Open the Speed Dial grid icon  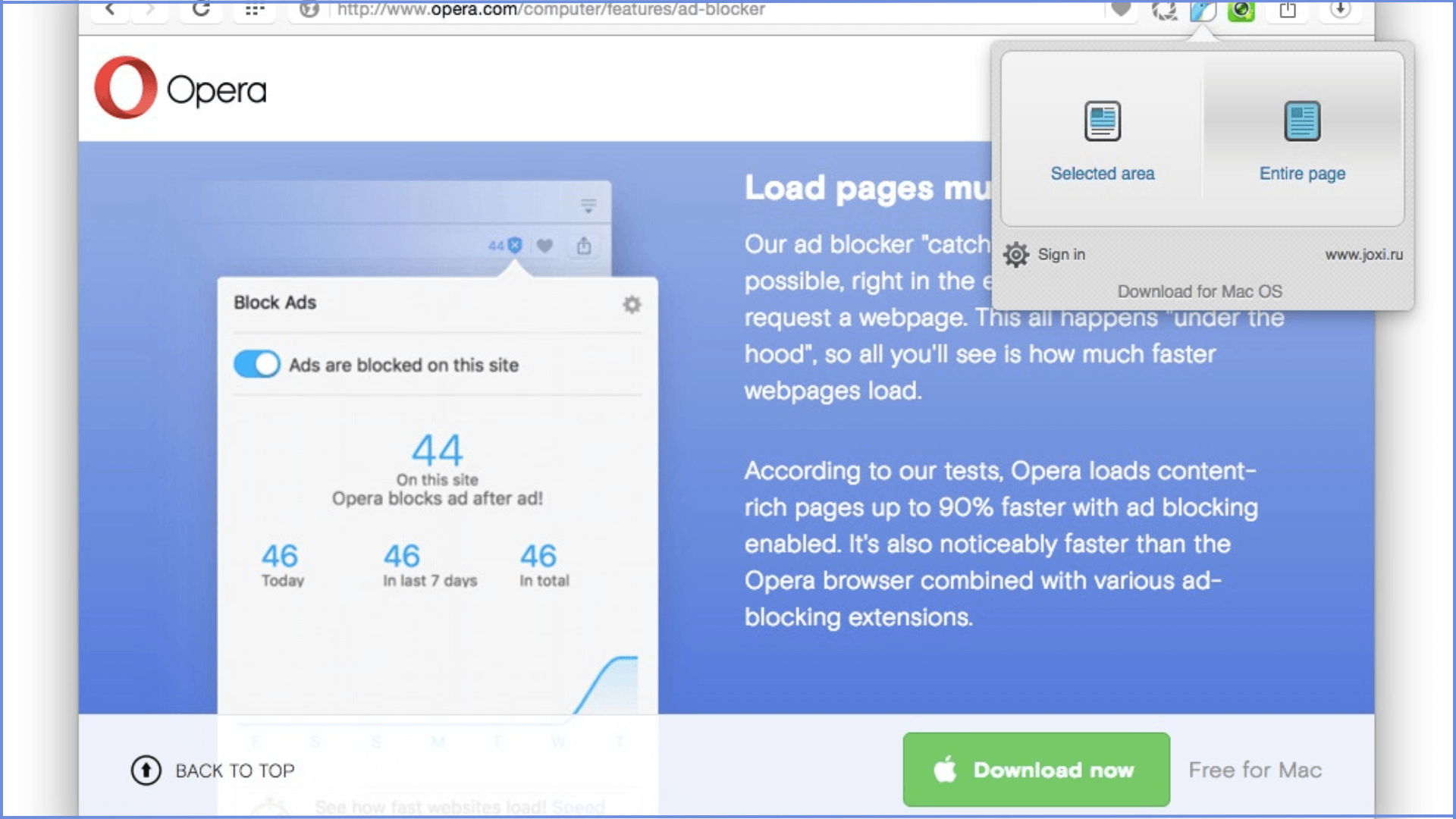[255, 10]
